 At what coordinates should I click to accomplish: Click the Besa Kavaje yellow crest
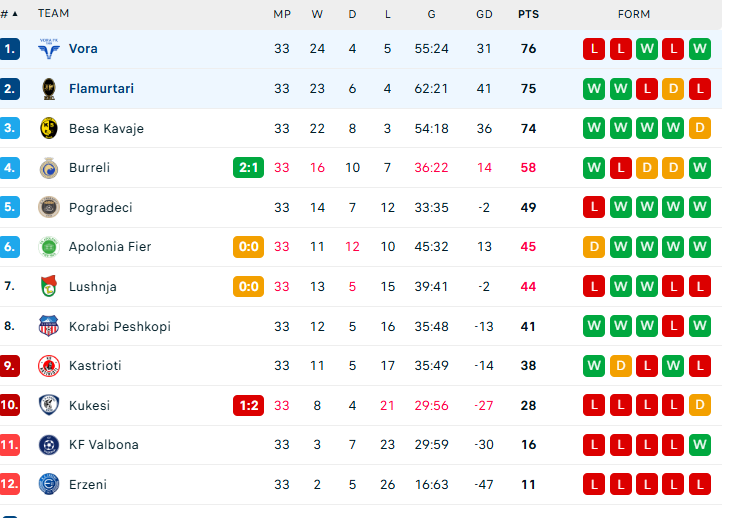[x=48, y=128]
